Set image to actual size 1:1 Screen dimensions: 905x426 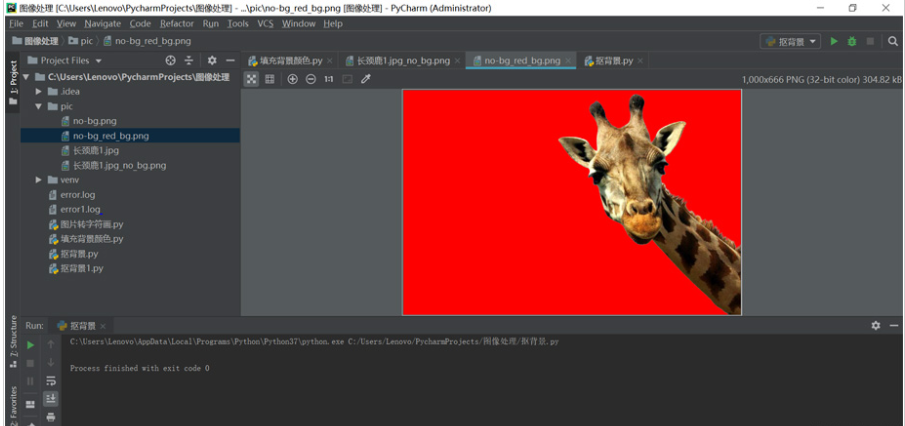coord(328,79)
